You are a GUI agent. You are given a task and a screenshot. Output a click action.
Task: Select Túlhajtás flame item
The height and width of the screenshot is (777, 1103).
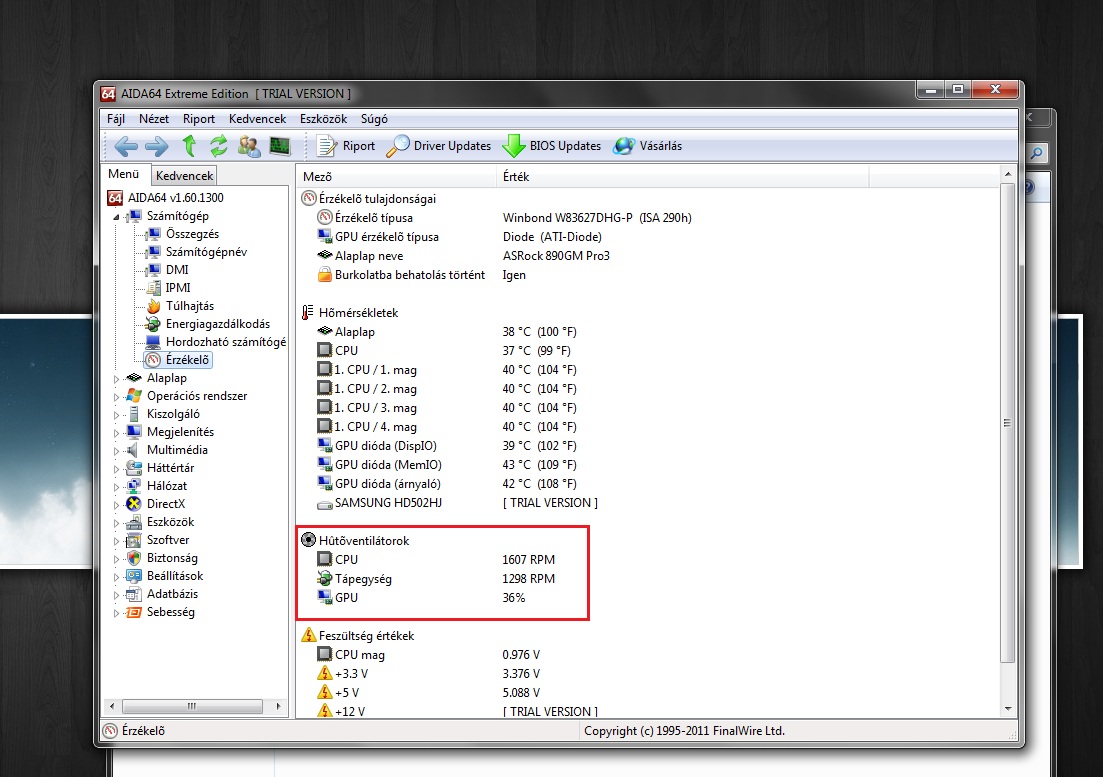pyautogui.click(x=190, y=306)
